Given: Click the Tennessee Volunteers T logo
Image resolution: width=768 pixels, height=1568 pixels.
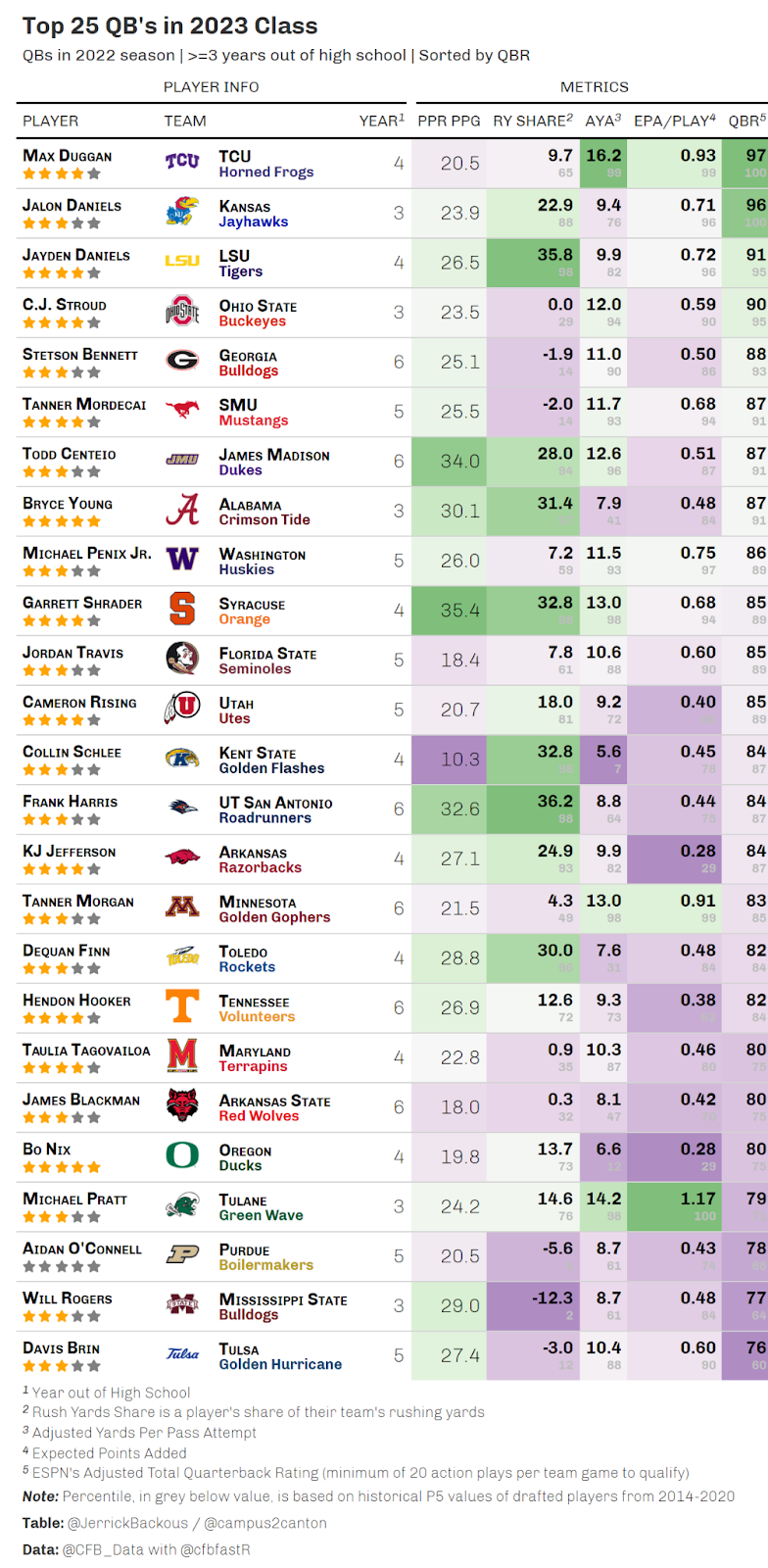Looking at the screenshot, I should pyautogui.click(x=182, y=1006).
